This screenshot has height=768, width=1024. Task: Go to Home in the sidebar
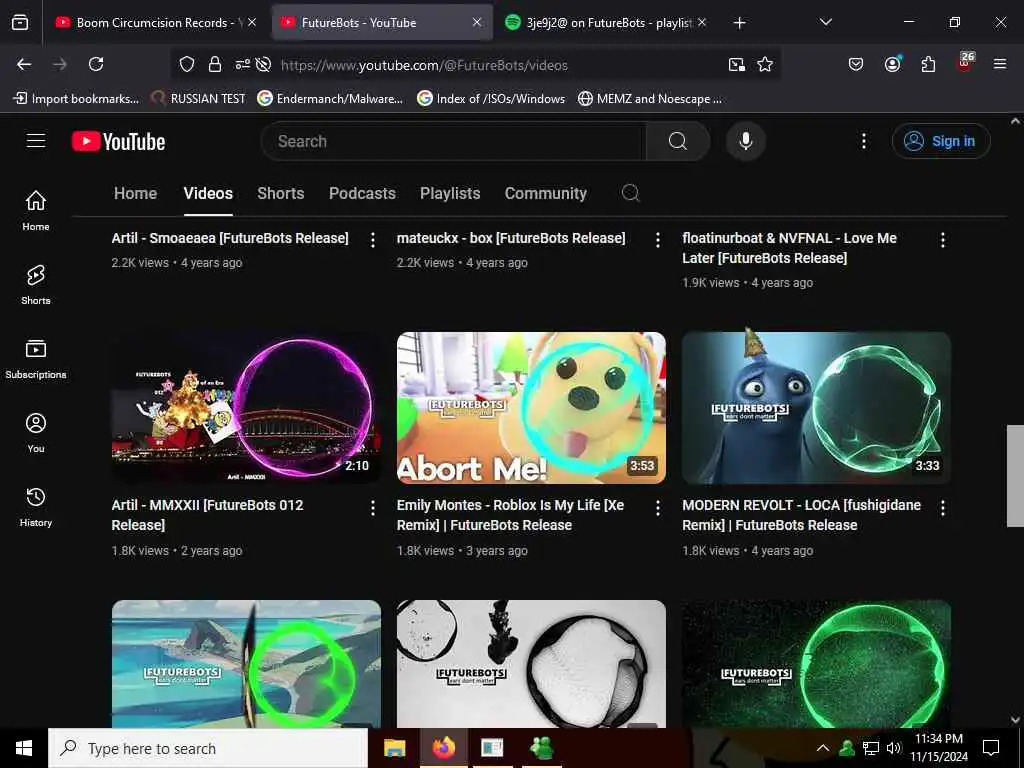(36, 210)
